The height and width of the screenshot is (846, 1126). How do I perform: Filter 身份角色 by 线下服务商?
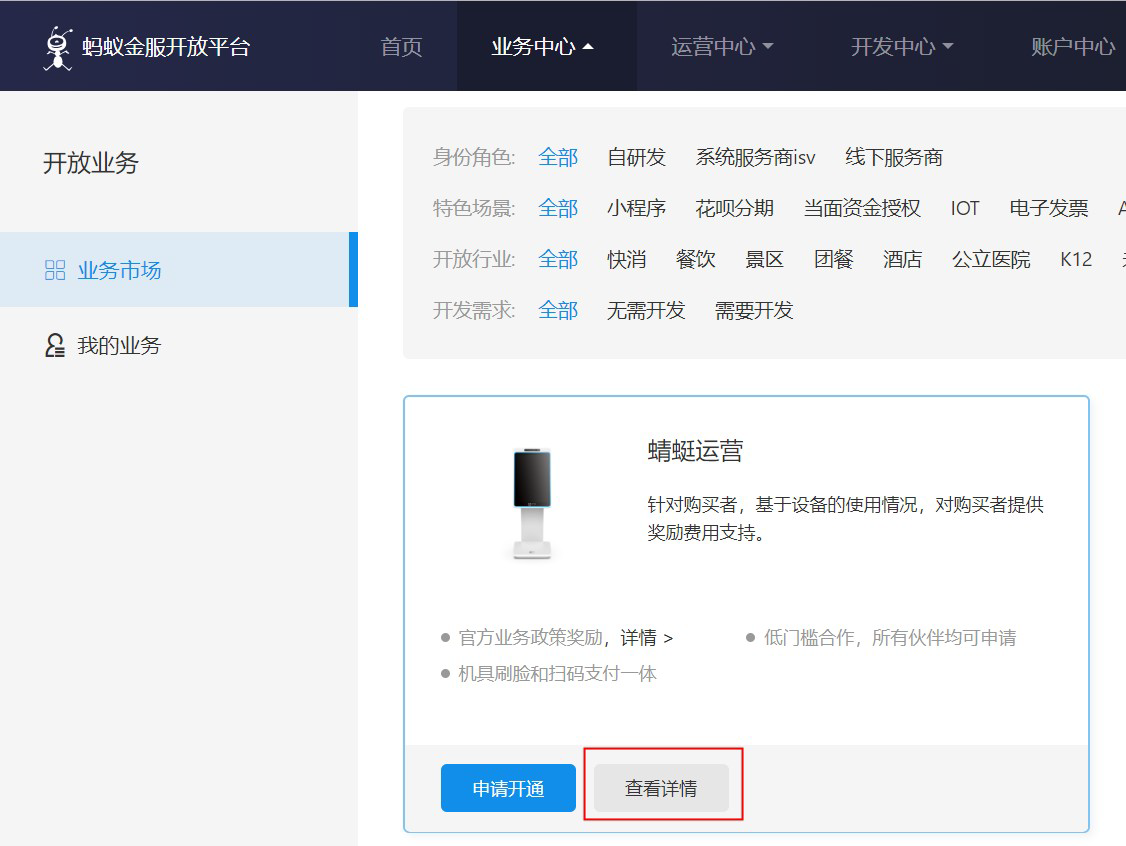(894, 157)
